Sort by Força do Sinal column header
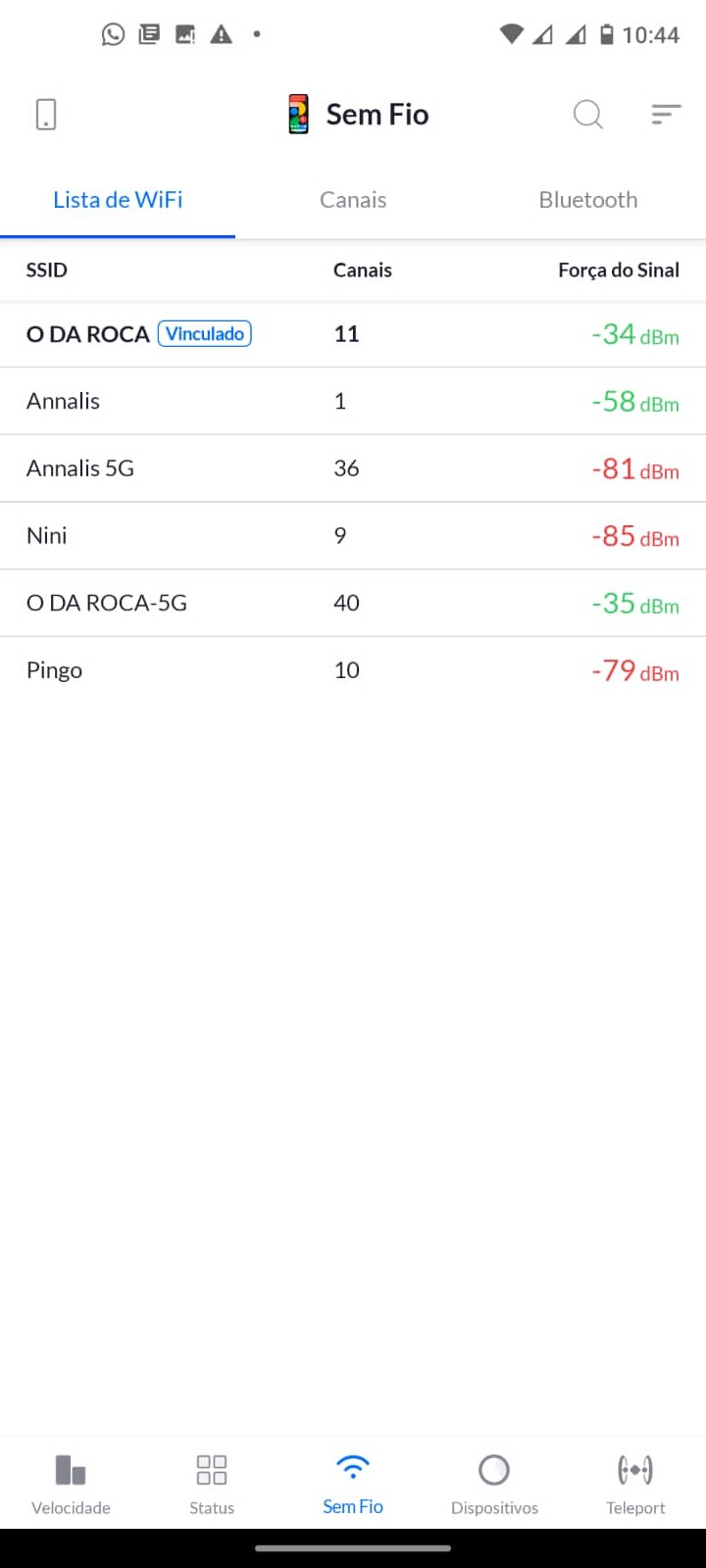This screenshot has height=1568, width=706. [618, 270]
